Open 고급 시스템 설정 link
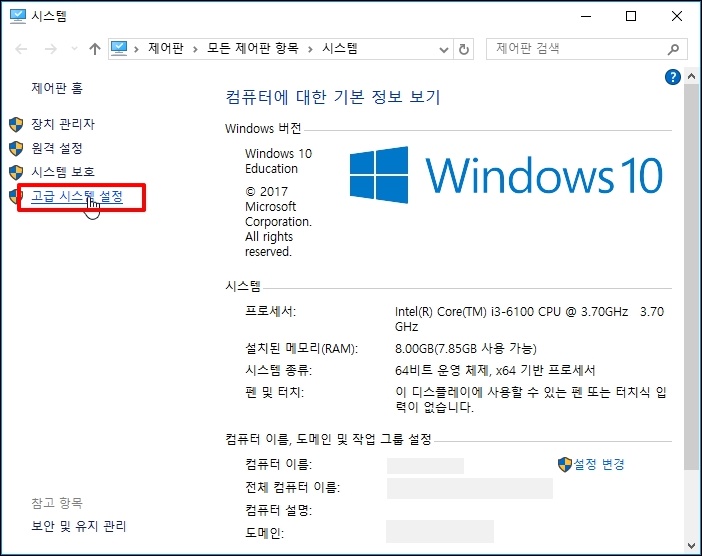 click(x=77, y=197)
